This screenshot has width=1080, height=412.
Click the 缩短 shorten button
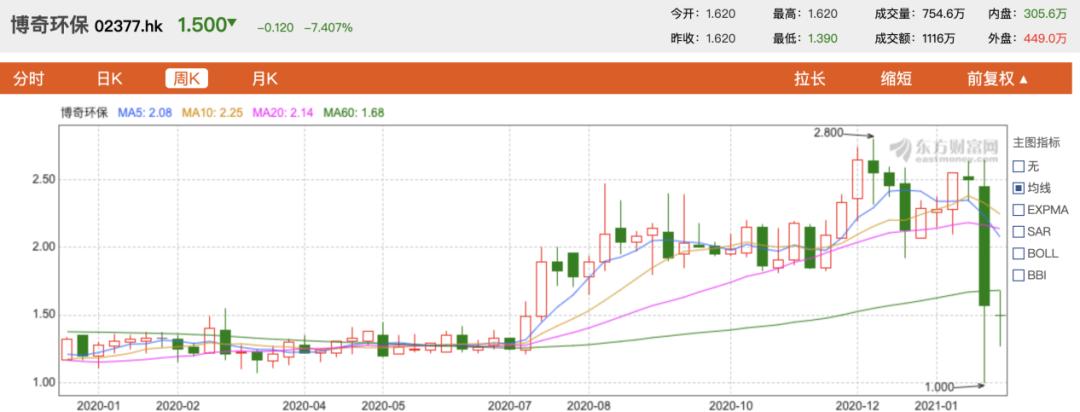click(x=896, y=79)
